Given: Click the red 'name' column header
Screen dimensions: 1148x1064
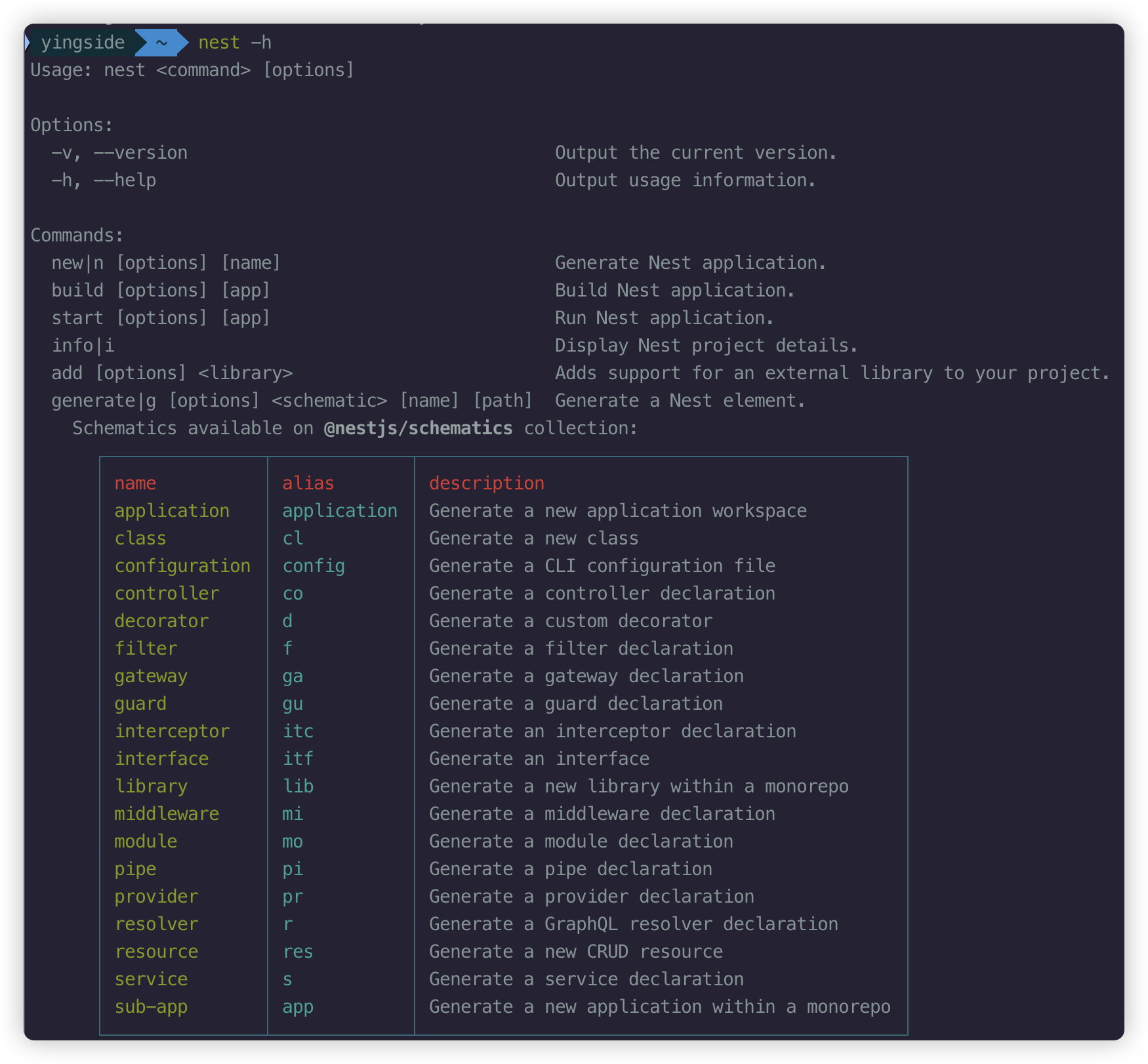Looking at the screenshot, I should pos(135,483).
